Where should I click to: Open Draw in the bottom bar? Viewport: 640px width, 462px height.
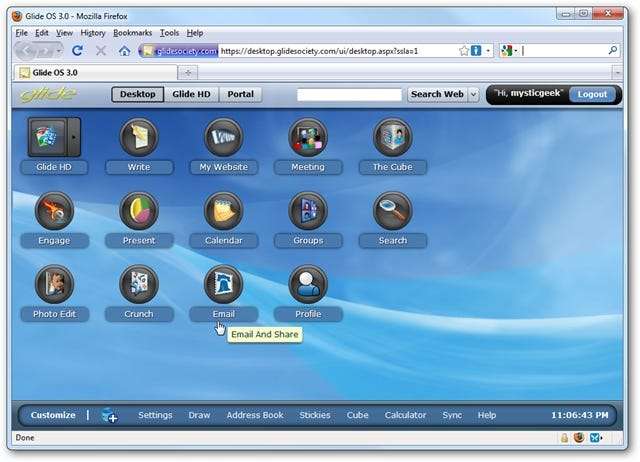point(199,415)
